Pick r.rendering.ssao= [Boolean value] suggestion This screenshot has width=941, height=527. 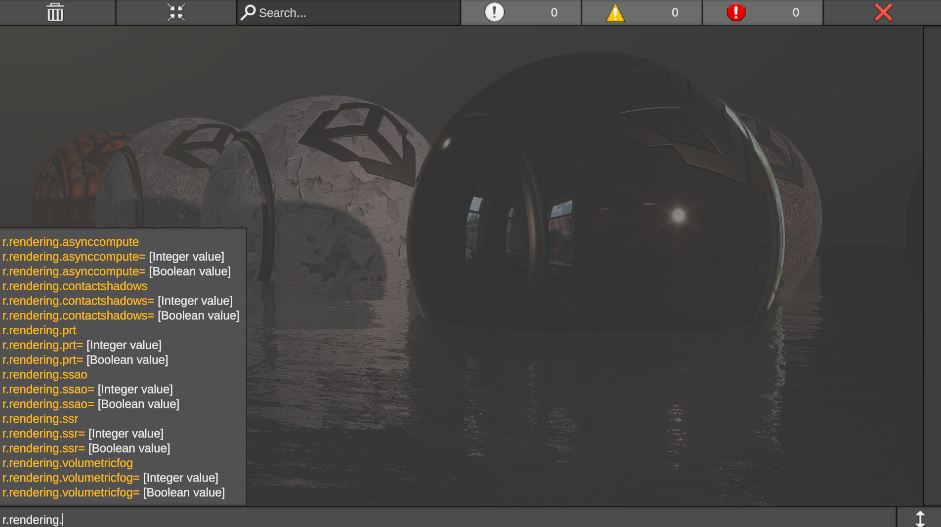tap(91, 404)
